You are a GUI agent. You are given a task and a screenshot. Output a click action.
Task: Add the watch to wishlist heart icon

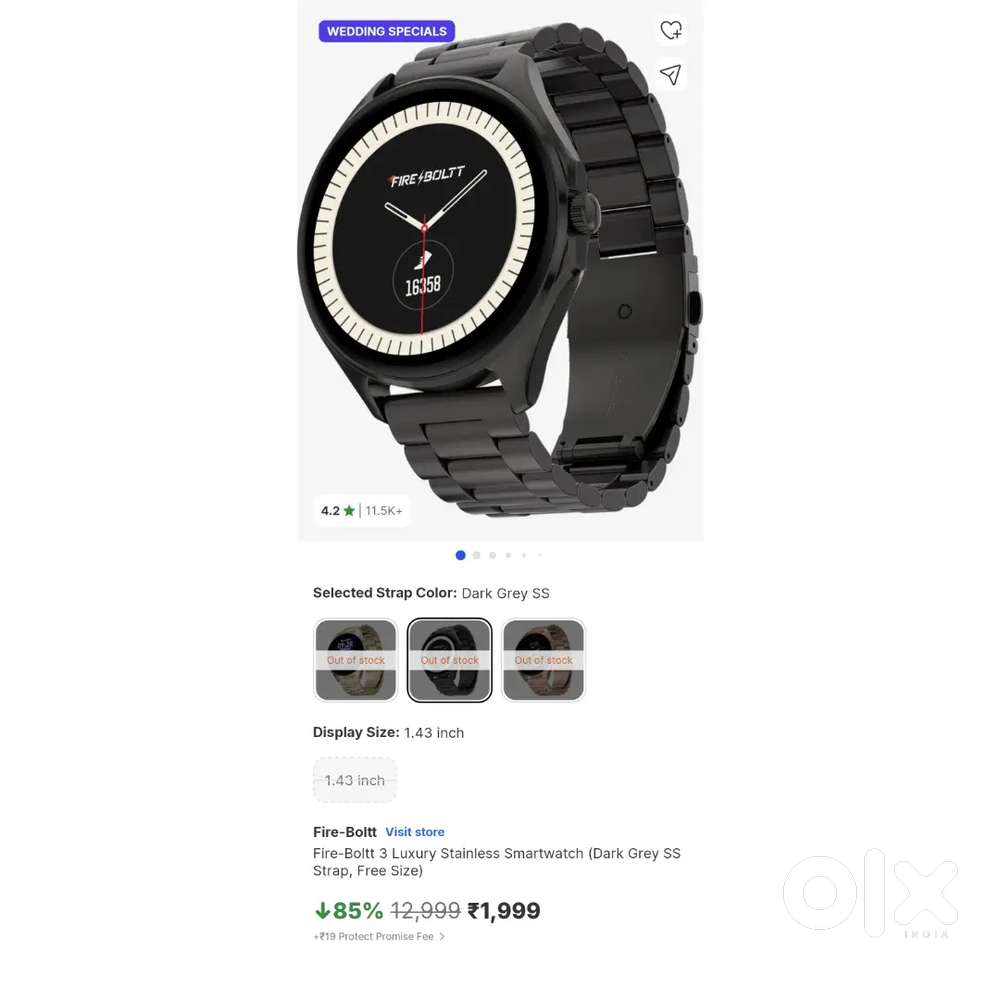(670, 30)
